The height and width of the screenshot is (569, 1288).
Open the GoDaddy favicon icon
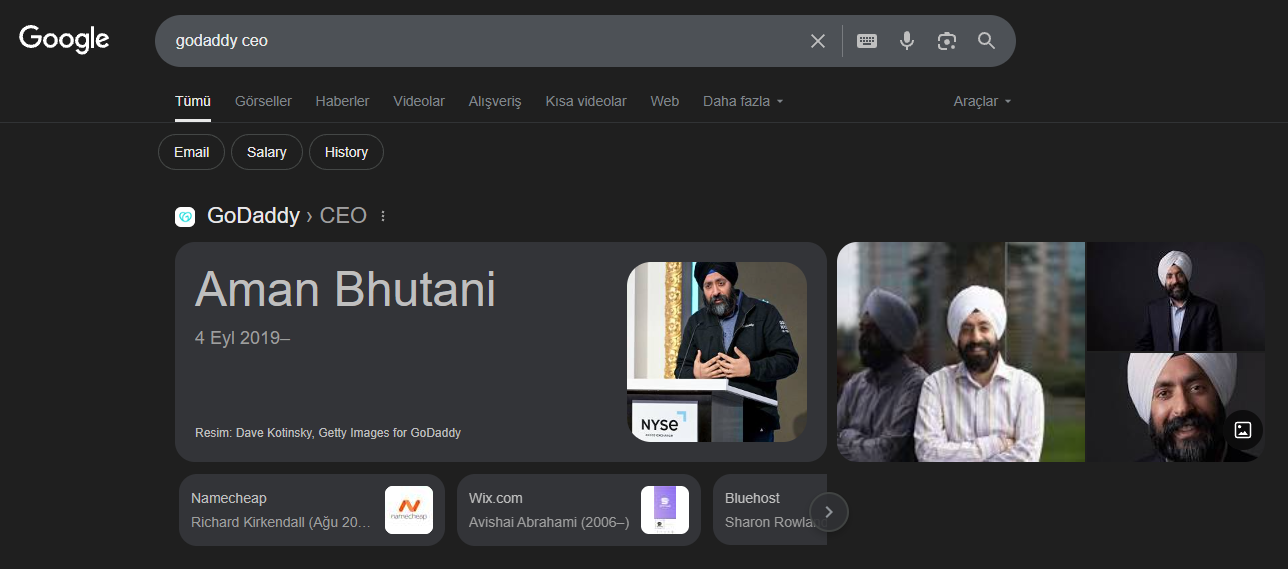click(185, 217)
